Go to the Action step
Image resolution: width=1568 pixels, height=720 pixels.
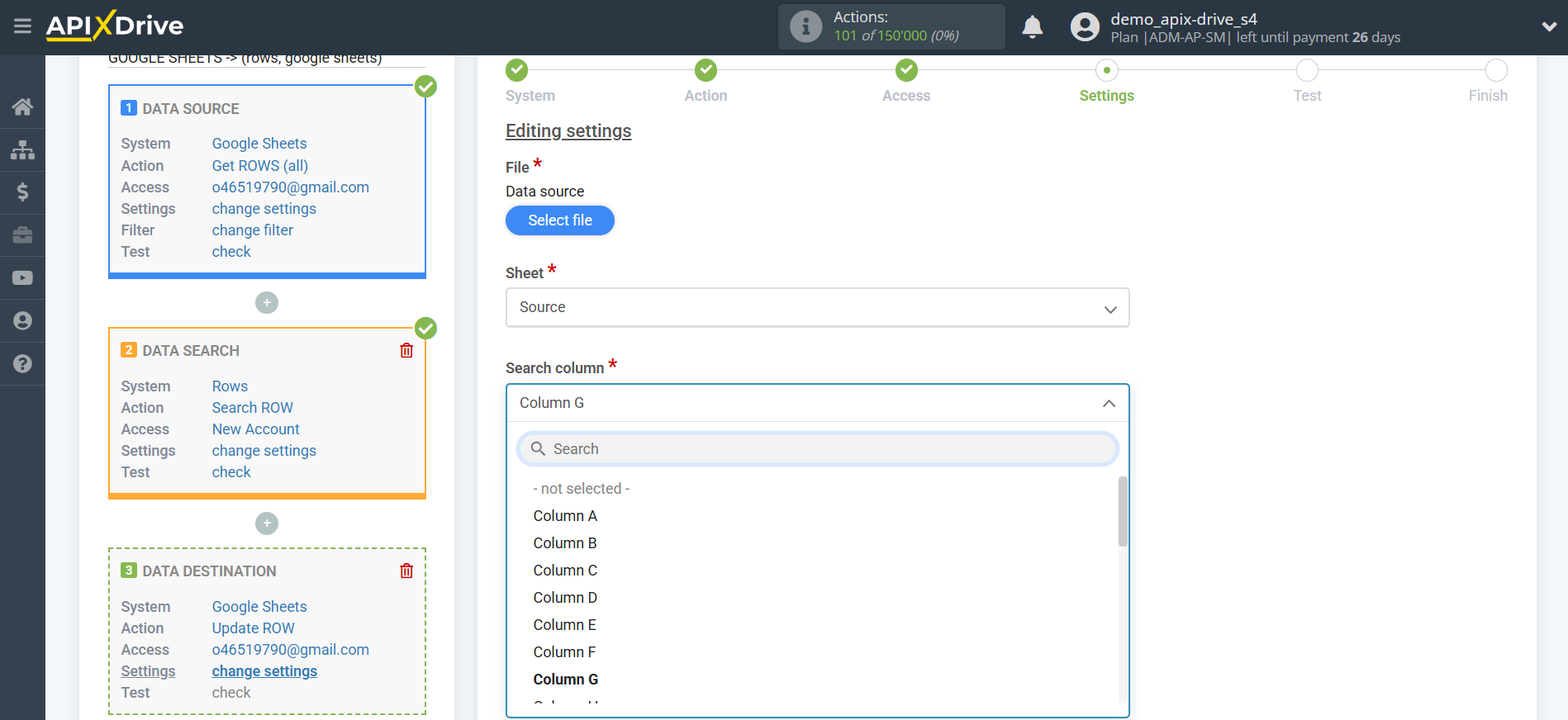tap(706, 70)
